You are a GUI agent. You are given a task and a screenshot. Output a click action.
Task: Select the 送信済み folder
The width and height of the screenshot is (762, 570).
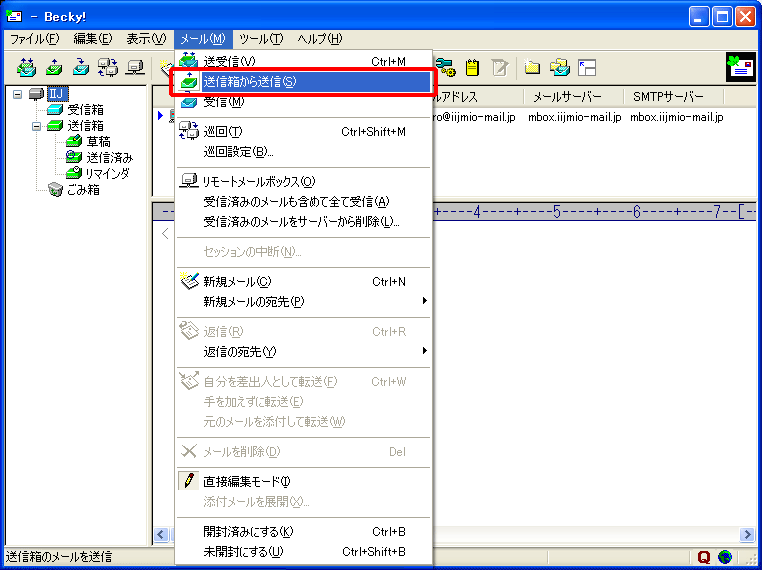[x=110, y=158]
